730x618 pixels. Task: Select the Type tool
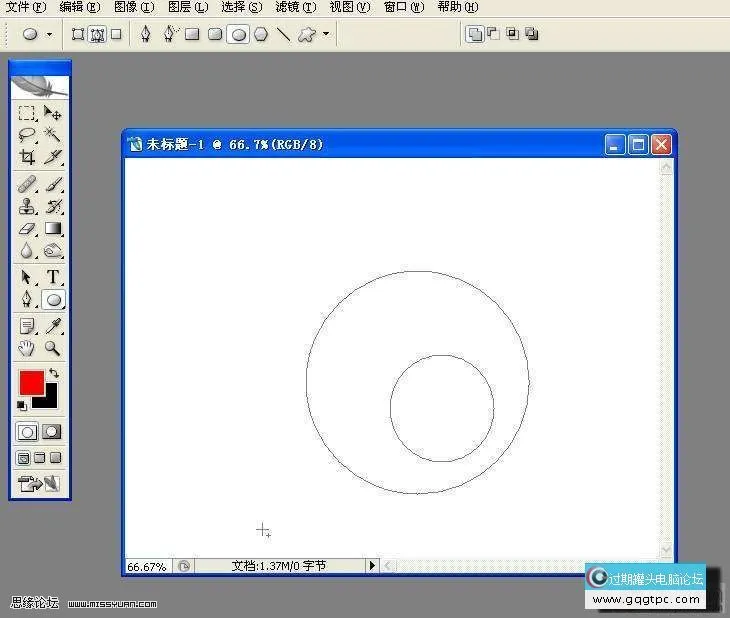pyautogui.click(x=52, y=277)
